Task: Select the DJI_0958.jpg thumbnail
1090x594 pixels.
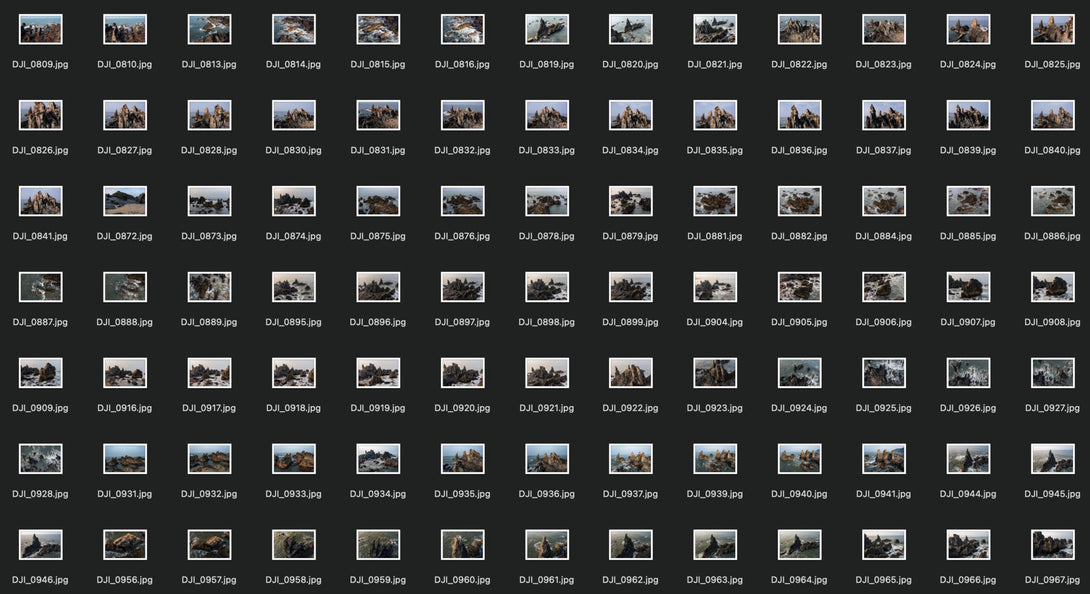Action: coord(293,545)
